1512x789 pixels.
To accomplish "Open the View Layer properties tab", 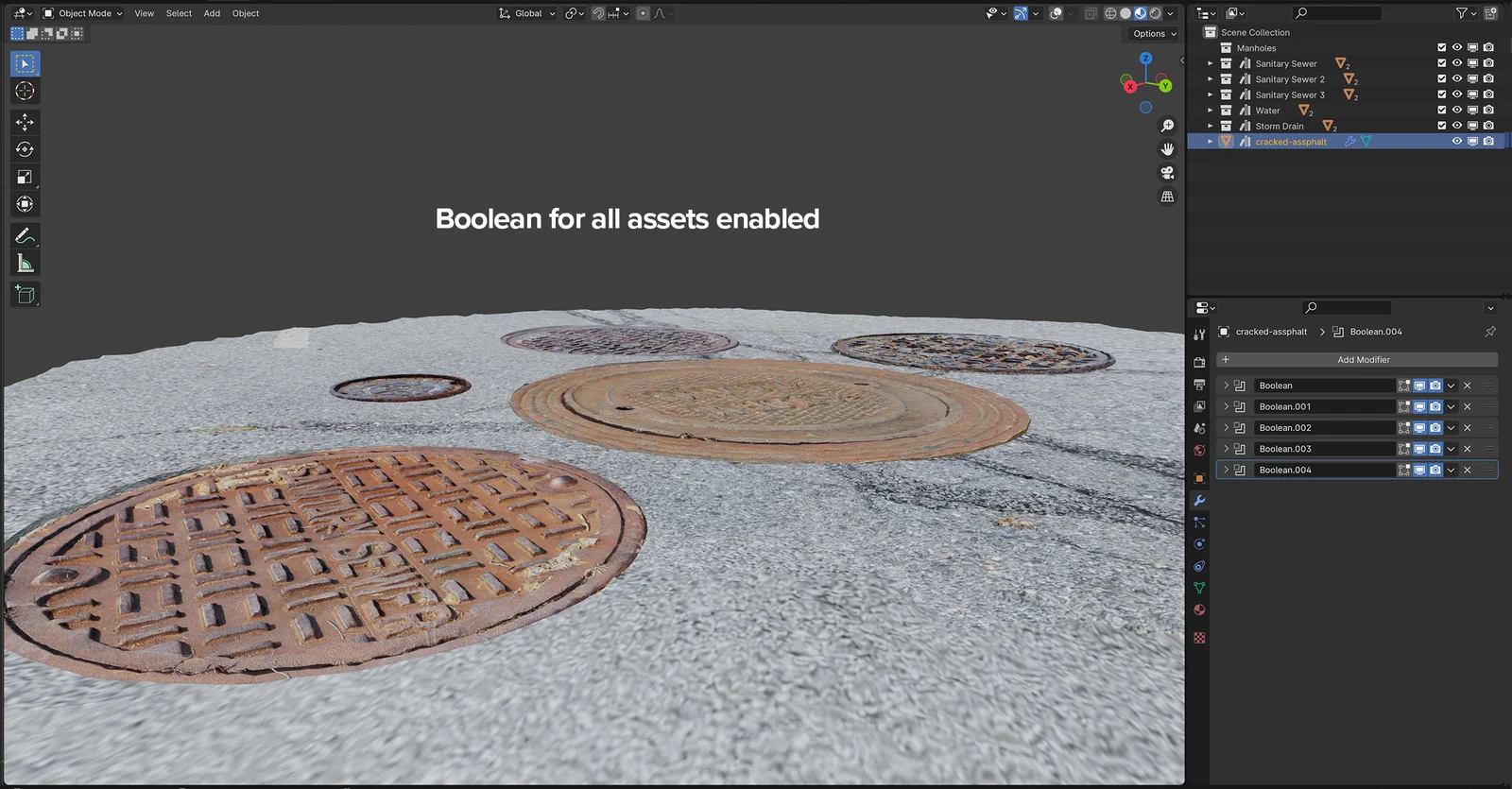I will pos(1199,406).
